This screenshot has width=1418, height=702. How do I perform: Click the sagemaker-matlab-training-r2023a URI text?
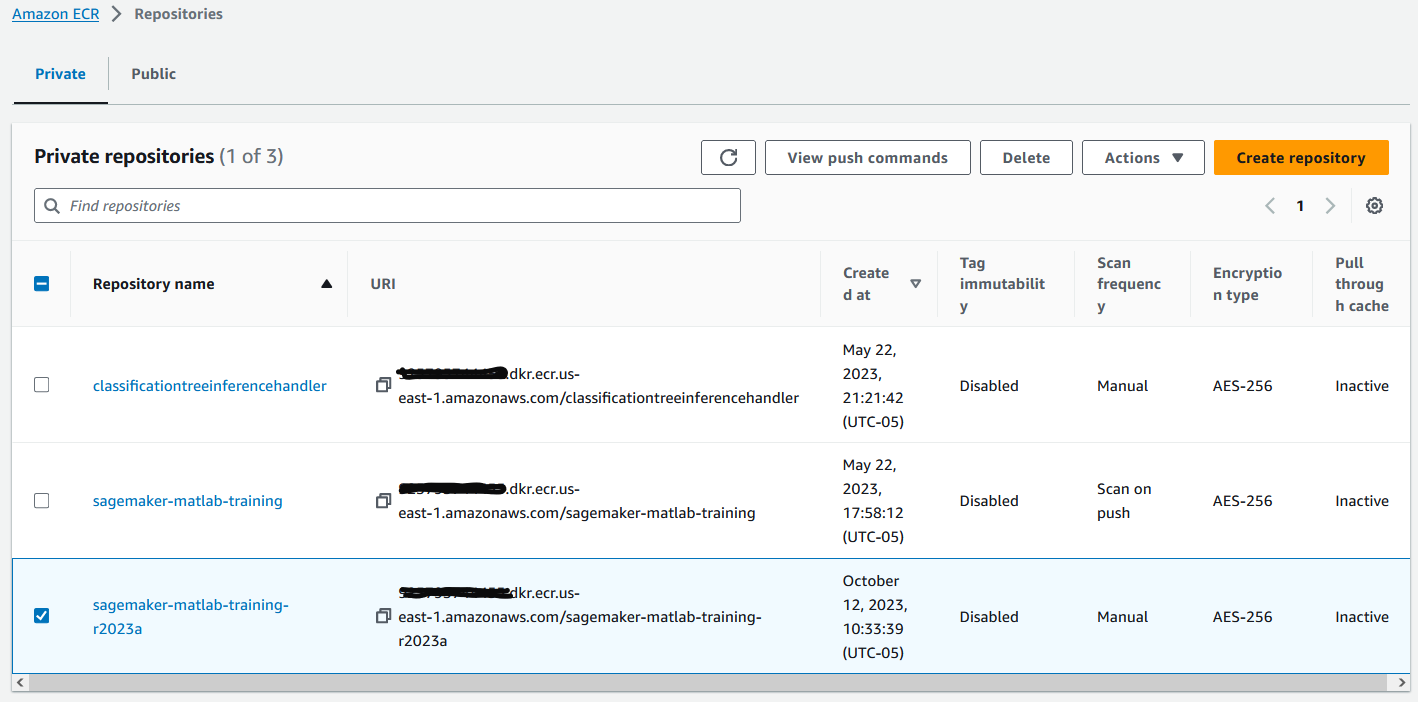pos(580,616)
